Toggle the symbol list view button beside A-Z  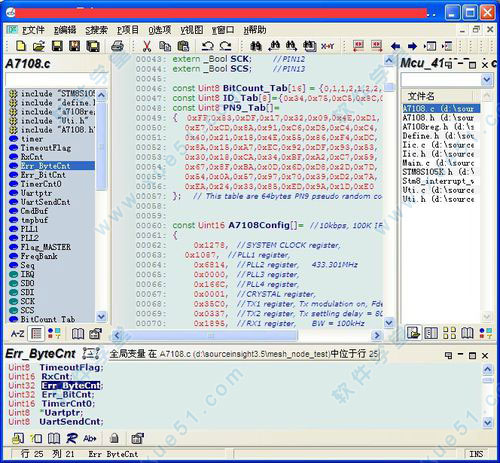pyautogui.click(x=36, y=333)
